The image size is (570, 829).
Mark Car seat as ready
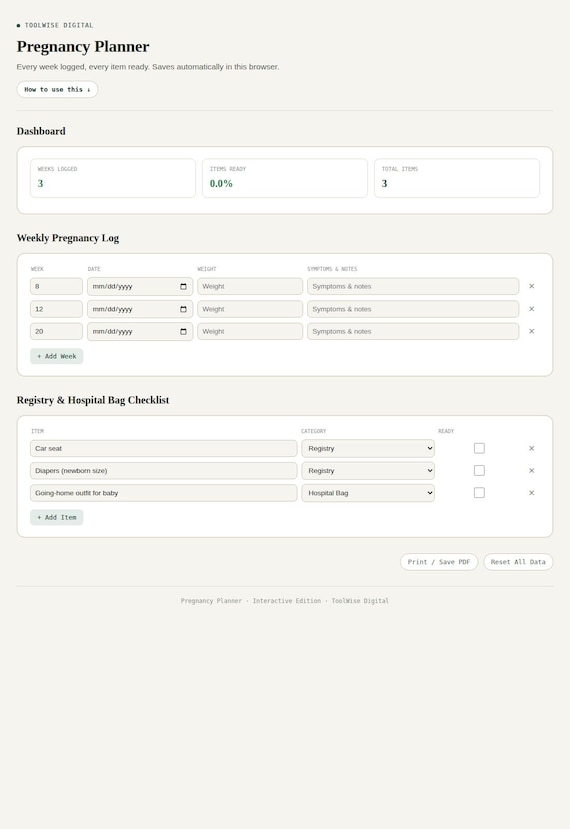click(x=479, y=448)
